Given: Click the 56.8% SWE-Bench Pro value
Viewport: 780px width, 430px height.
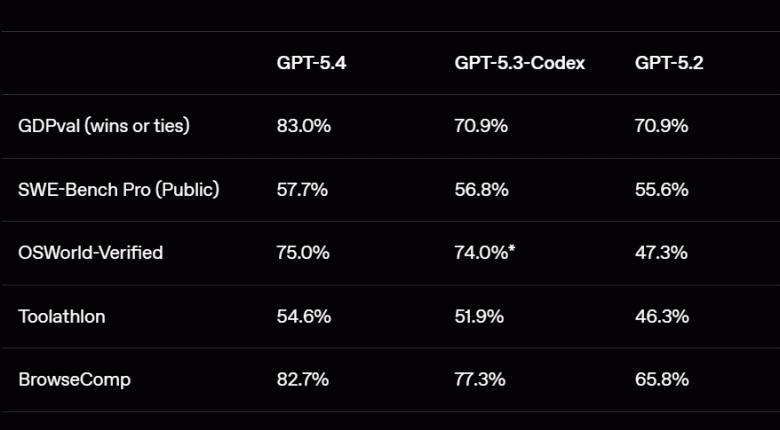Looking at the screenshot, I should pyautogui.click(x=481, y=189).
